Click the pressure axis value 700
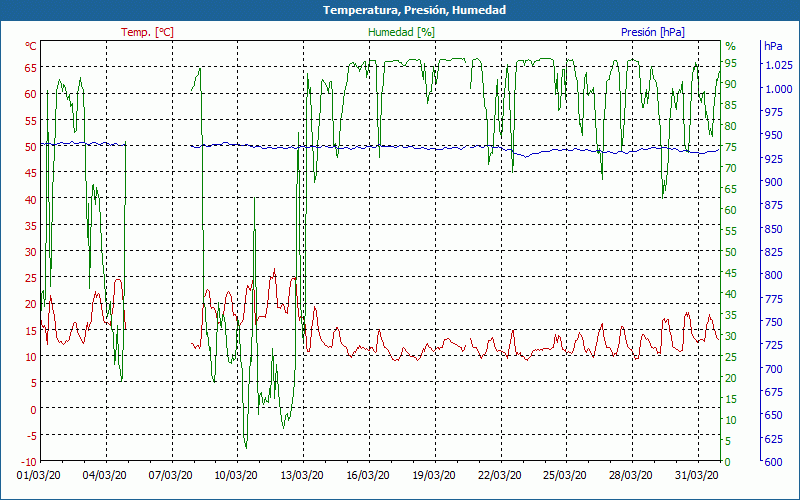This screenshot has width=800, height=500. click(x=772, y=368)
